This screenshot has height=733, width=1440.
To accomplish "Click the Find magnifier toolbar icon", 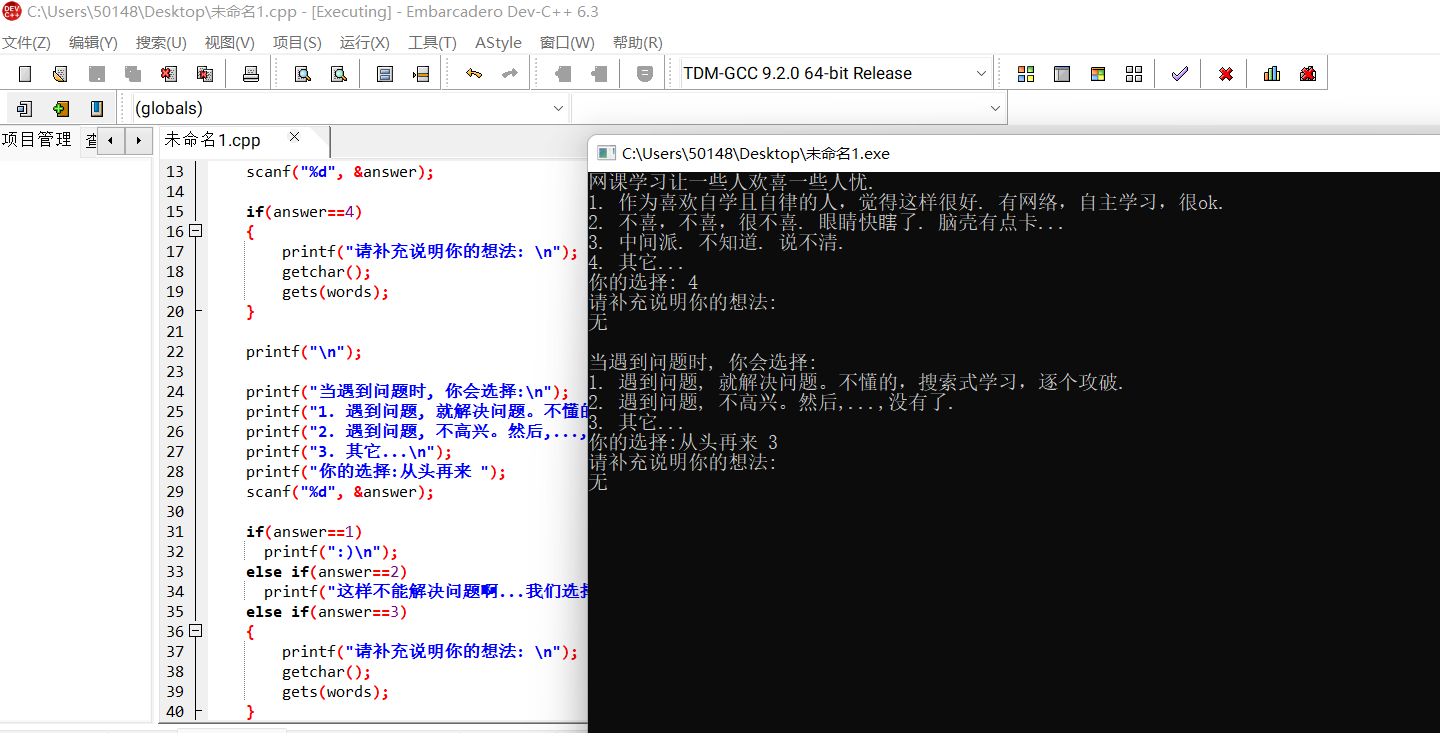I will click(x=302, y=74).
